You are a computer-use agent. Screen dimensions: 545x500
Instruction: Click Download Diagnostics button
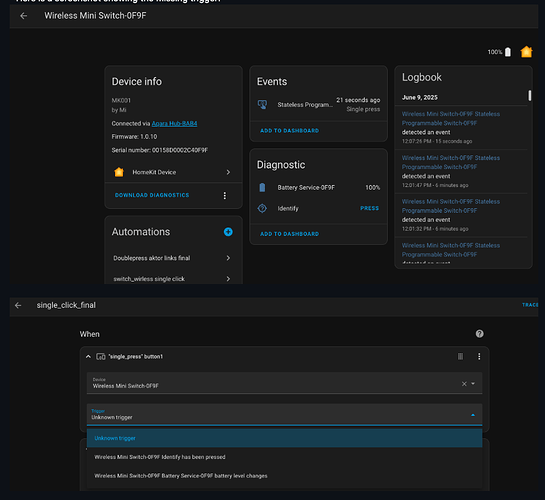tap(152, 195)
